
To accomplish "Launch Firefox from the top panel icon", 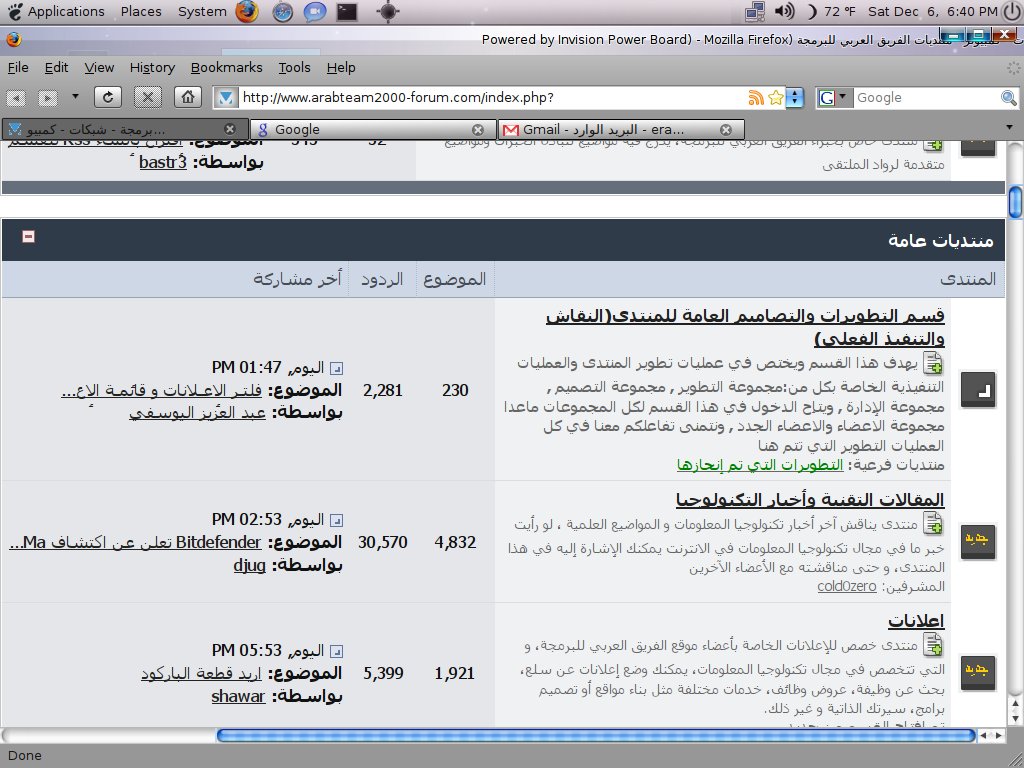I will click(x=247, y=11).
